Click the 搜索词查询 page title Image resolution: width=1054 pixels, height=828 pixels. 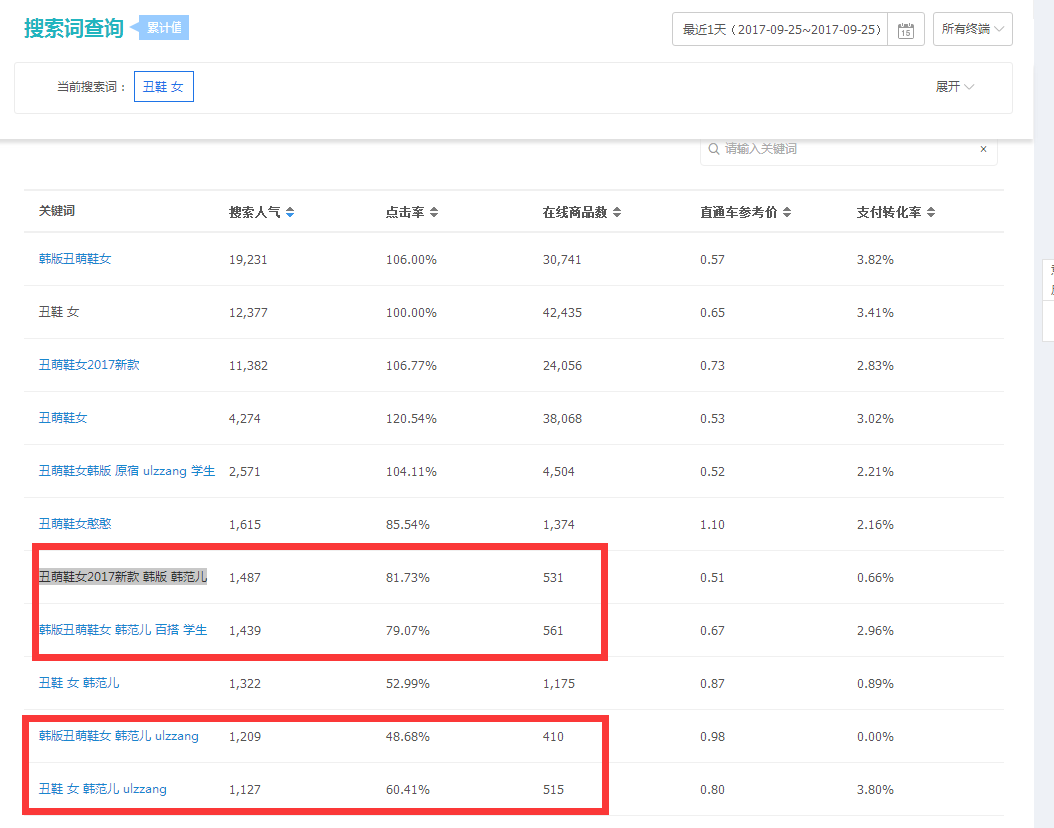[x=74, y=28]
